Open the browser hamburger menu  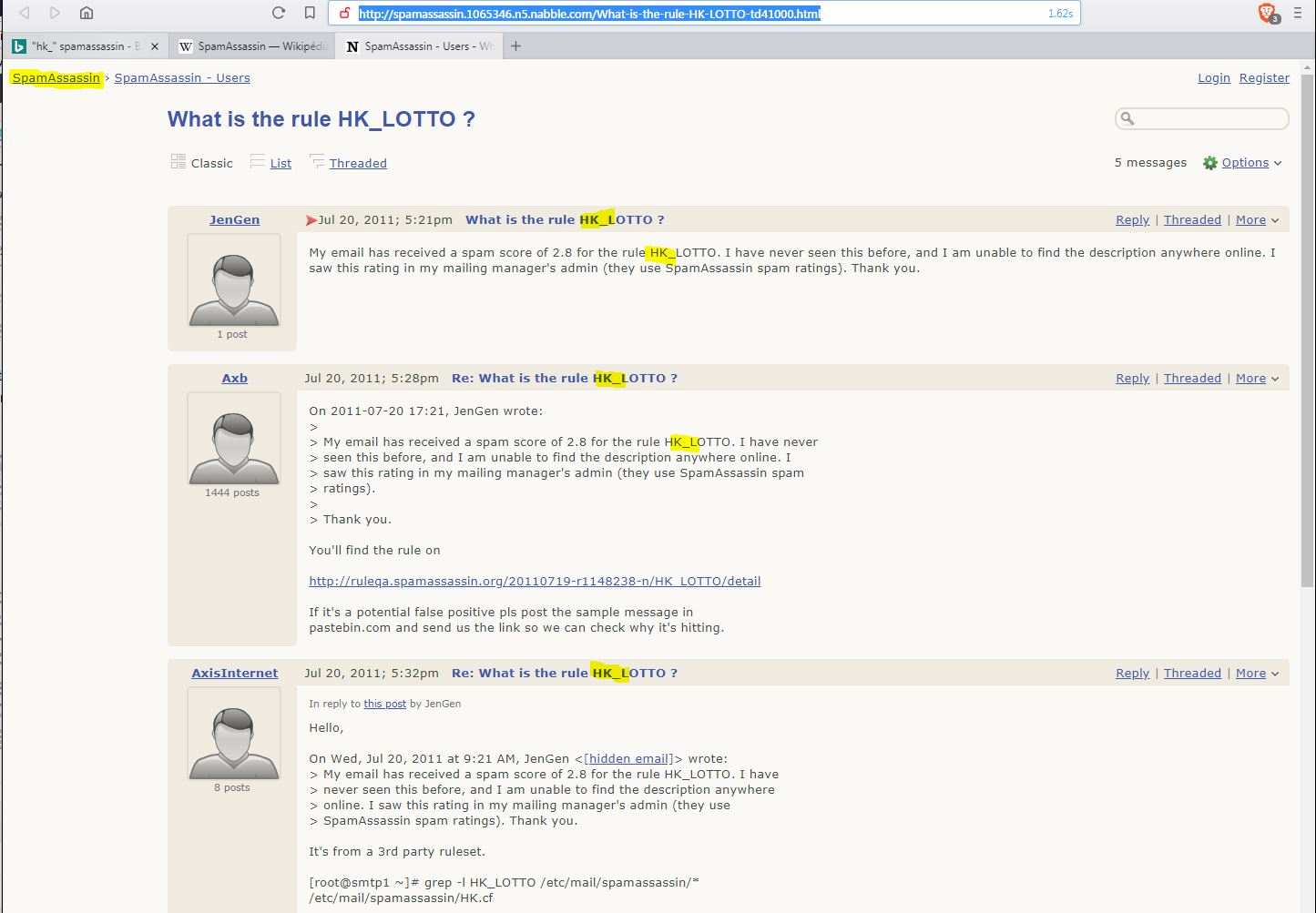pos(1298,13)
